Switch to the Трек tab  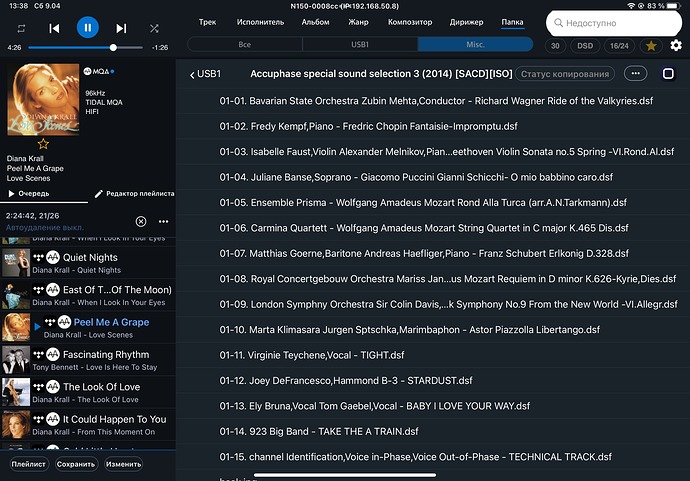[207, 22]
